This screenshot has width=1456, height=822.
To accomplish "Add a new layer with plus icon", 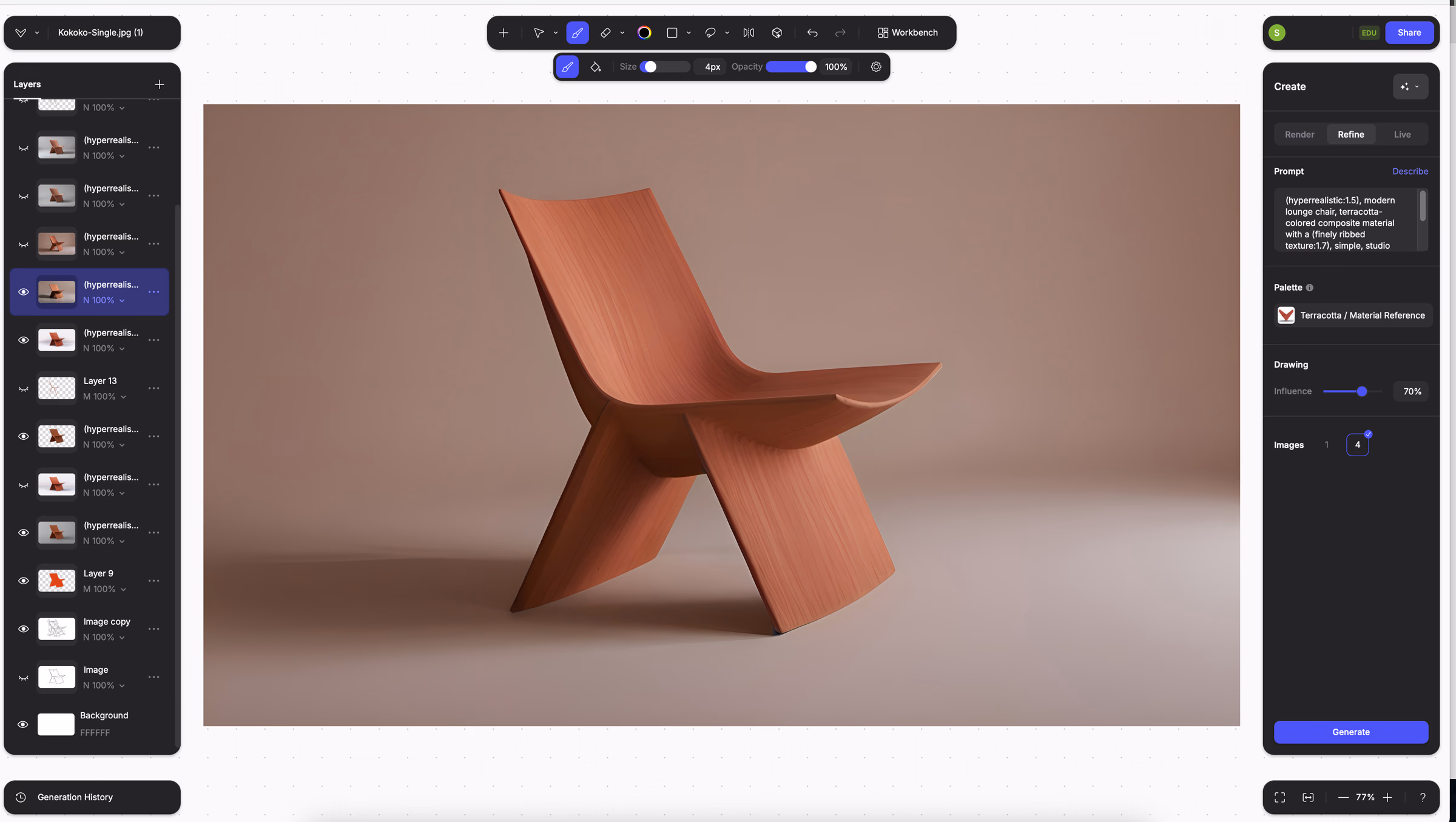I will pos(159,84).
